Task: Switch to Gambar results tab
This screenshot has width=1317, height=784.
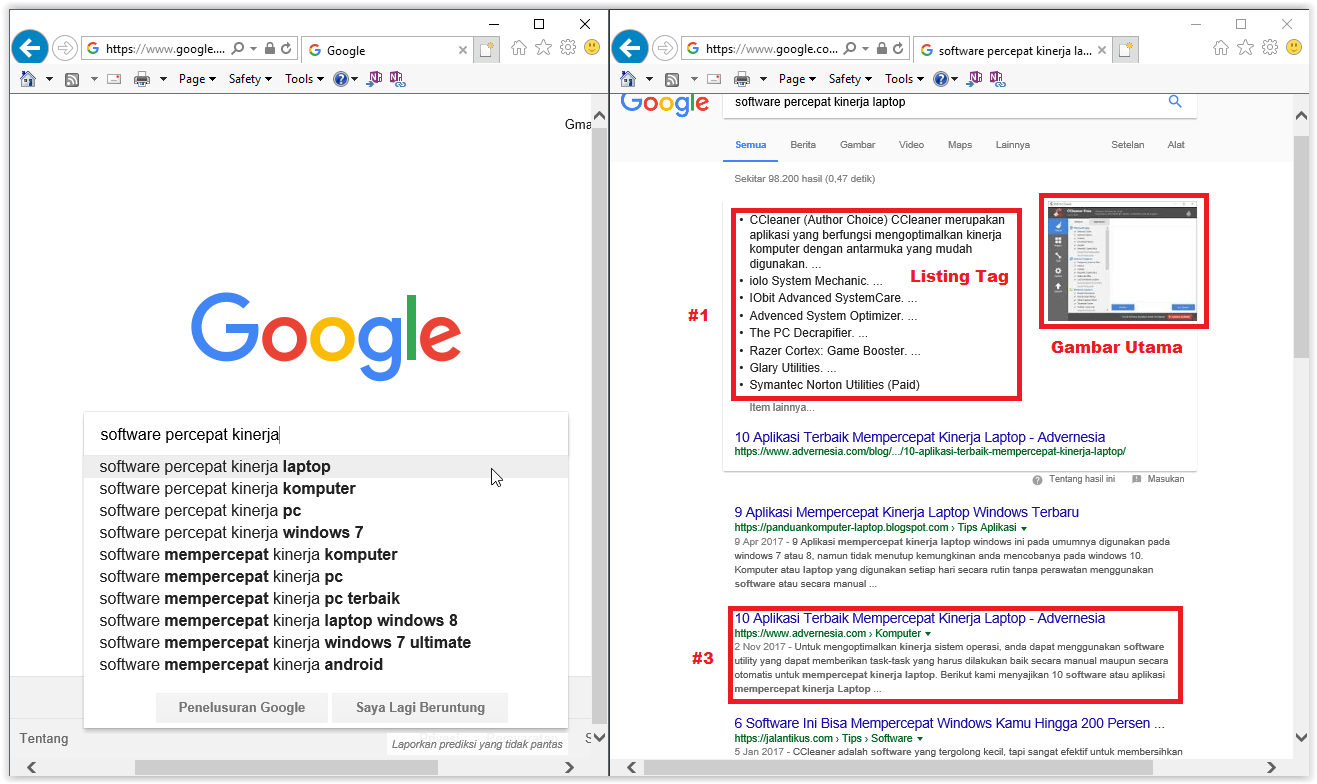Action: [x=857, y=145]
